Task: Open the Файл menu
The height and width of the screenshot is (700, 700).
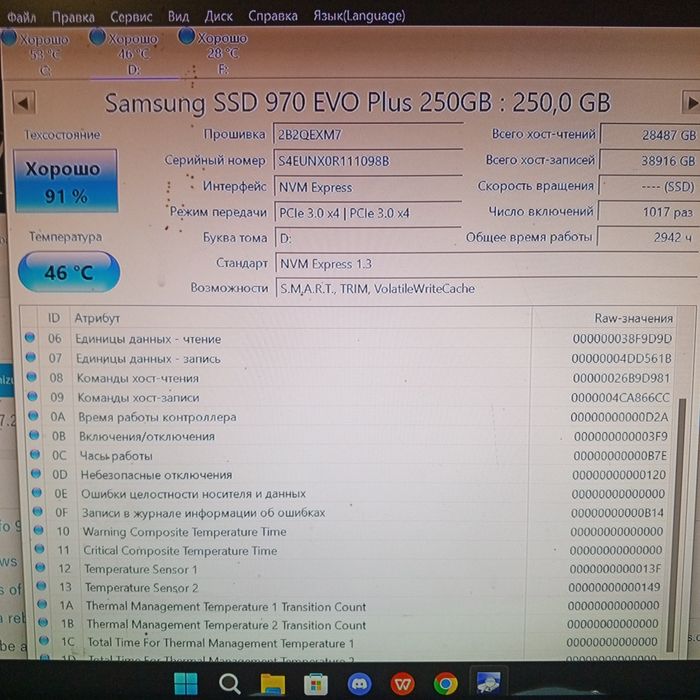Action: pos(21,17)
